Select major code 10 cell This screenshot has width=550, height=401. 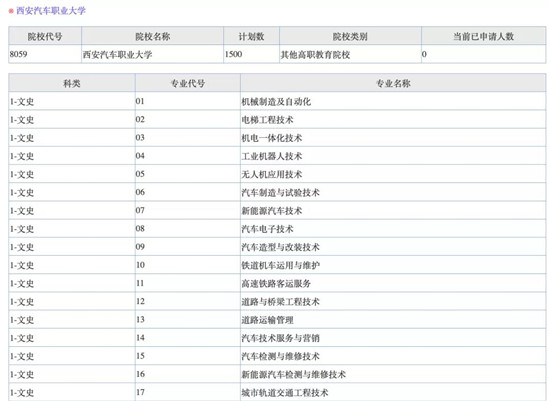click(x=188, y=265)
